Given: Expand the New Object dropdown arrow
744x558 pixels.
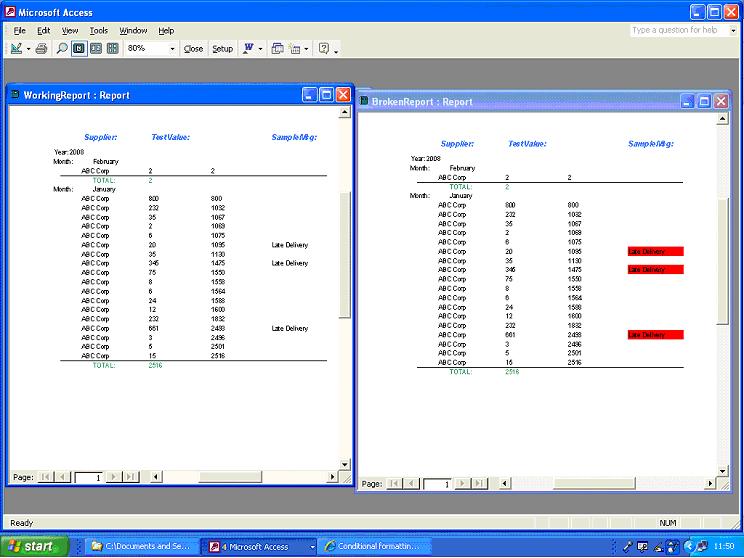Looking at the screenshot, I should [x=306, y=49].
